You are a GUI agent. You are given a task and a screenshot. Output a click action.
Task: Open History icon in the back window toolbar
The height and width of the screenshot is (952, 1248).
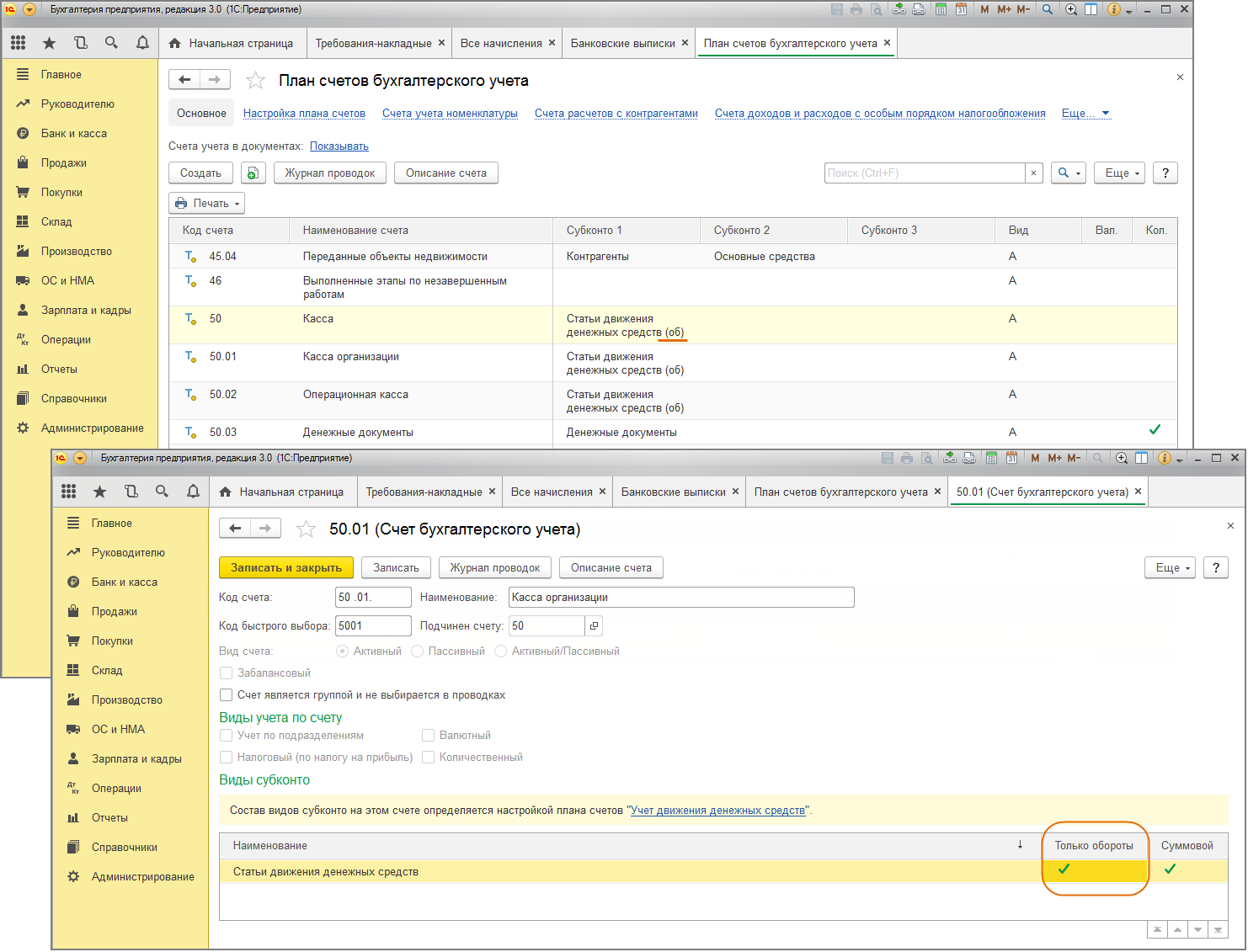pos(81,43)
